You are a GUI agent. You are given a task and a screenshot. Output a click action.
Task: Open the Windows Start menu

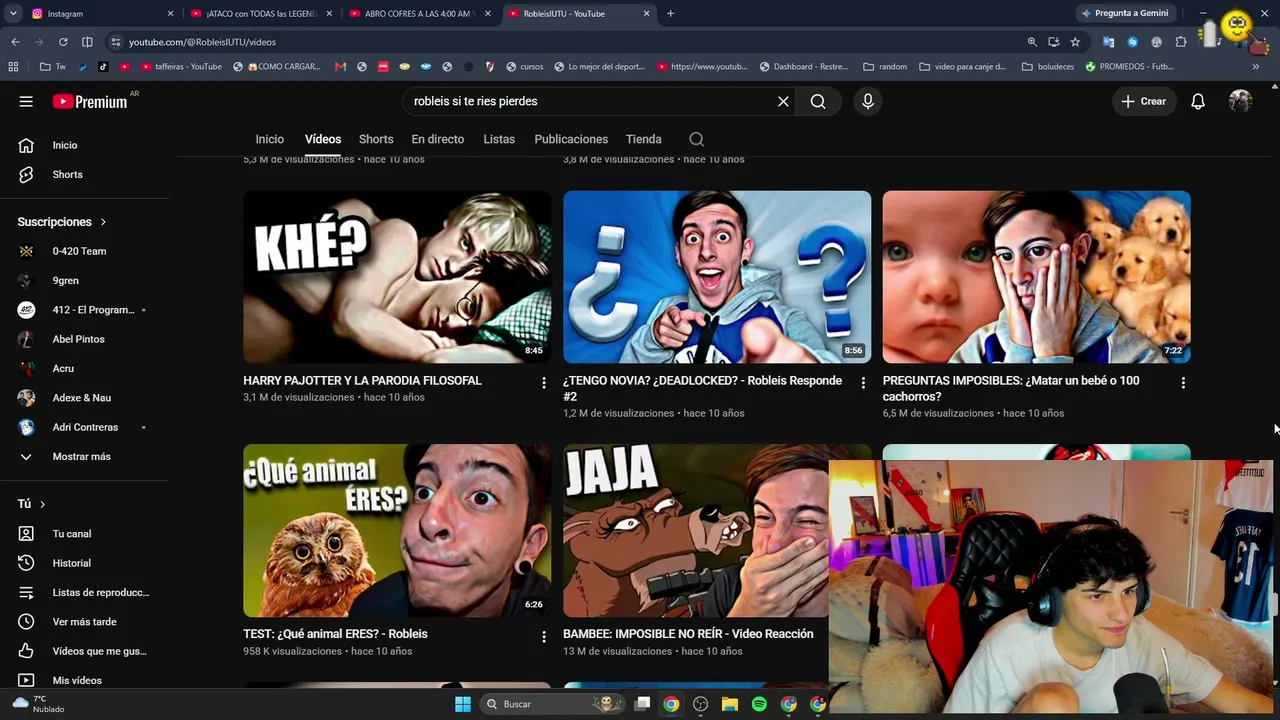tap(462, 704)
